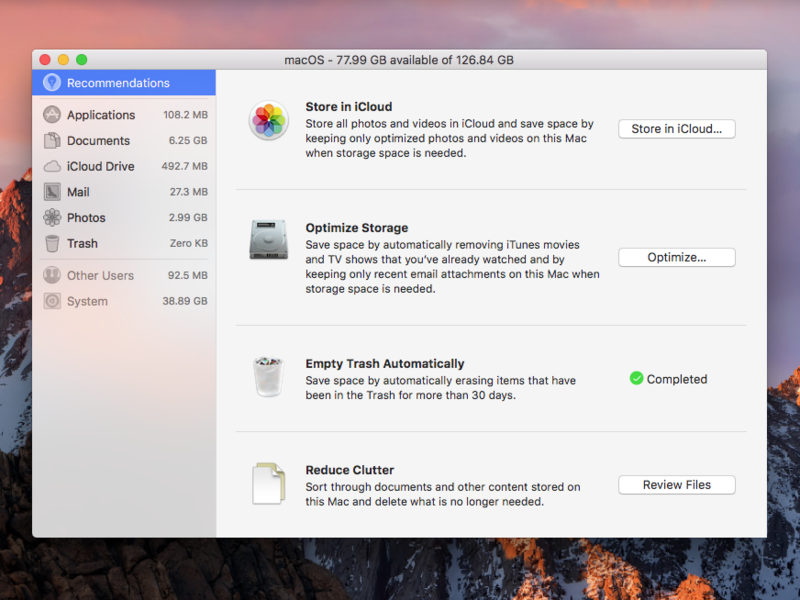Click the Other Users icon
800x600 pixels.
click(52, 276)
